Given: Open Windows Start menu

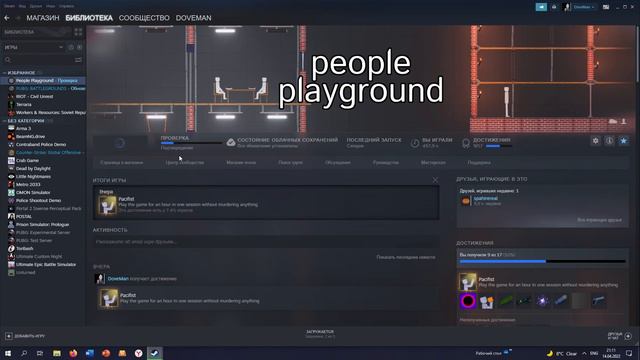Looking at the screenshot, I should [8, 353].
